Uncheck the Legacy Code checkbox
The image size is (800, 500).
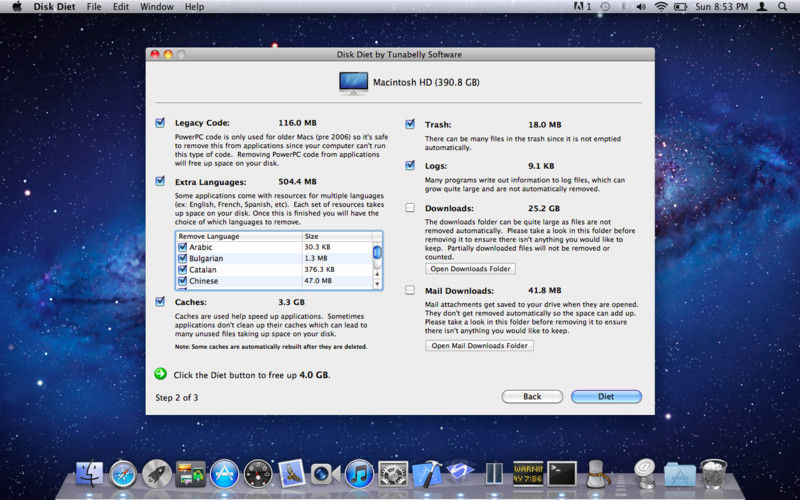click(160, 122)
